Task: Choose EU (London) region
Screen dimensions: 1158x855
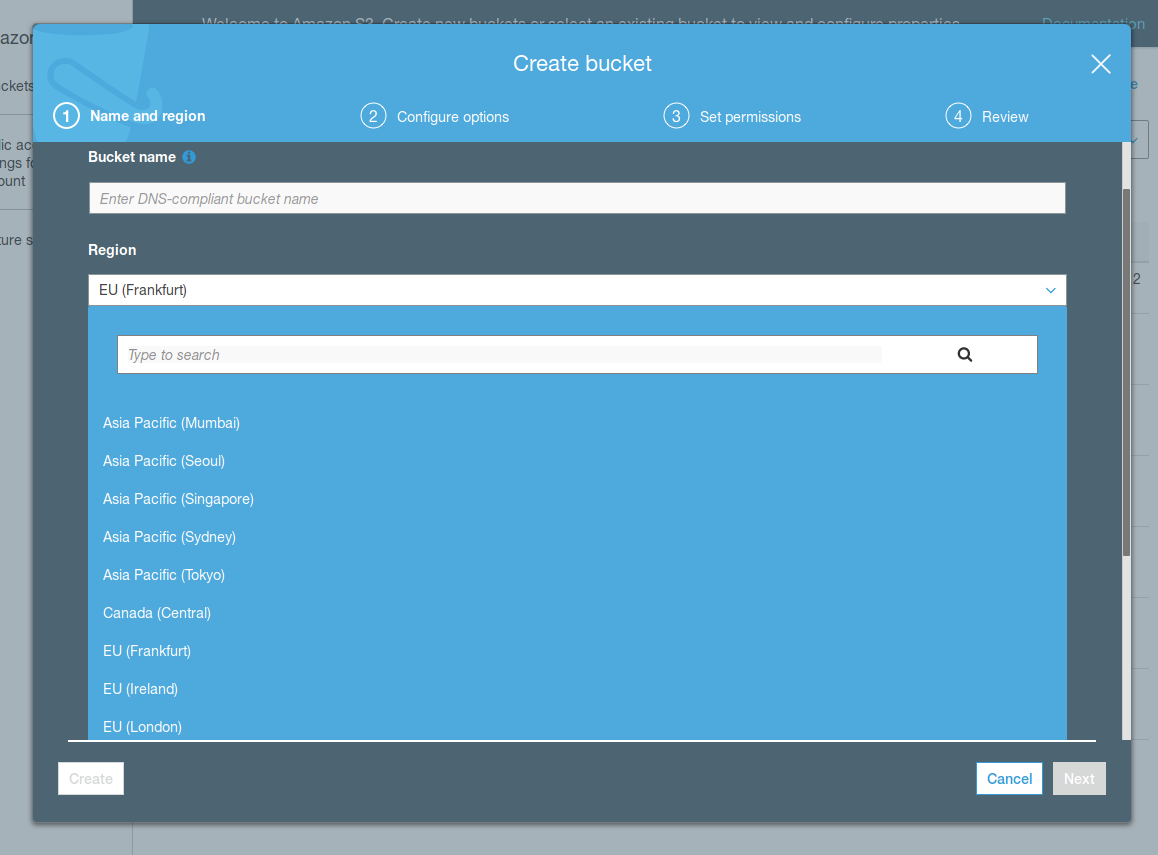Action: click(143, 727)
